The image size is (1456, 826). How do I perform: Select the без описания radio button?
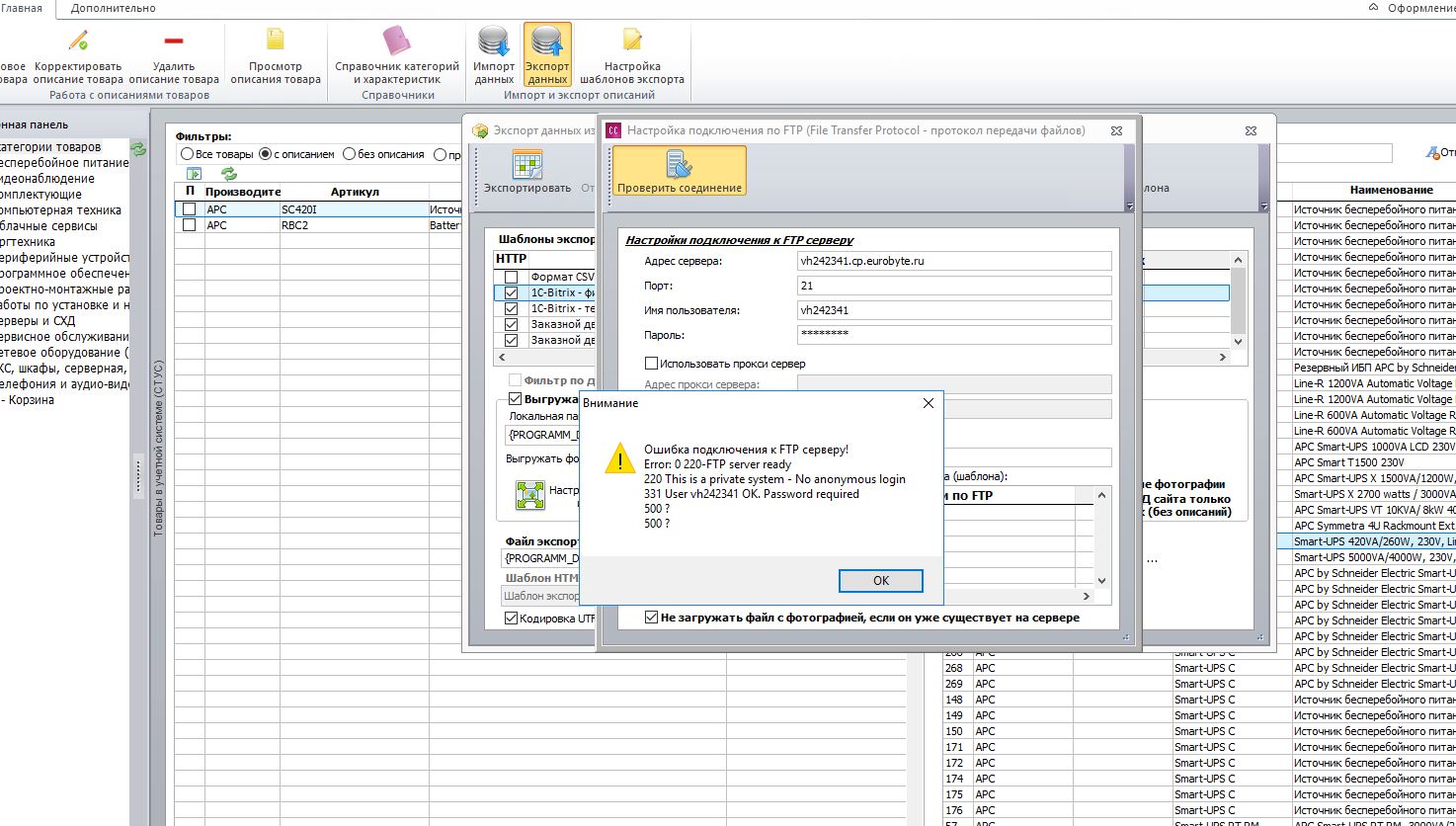[349, 154]
